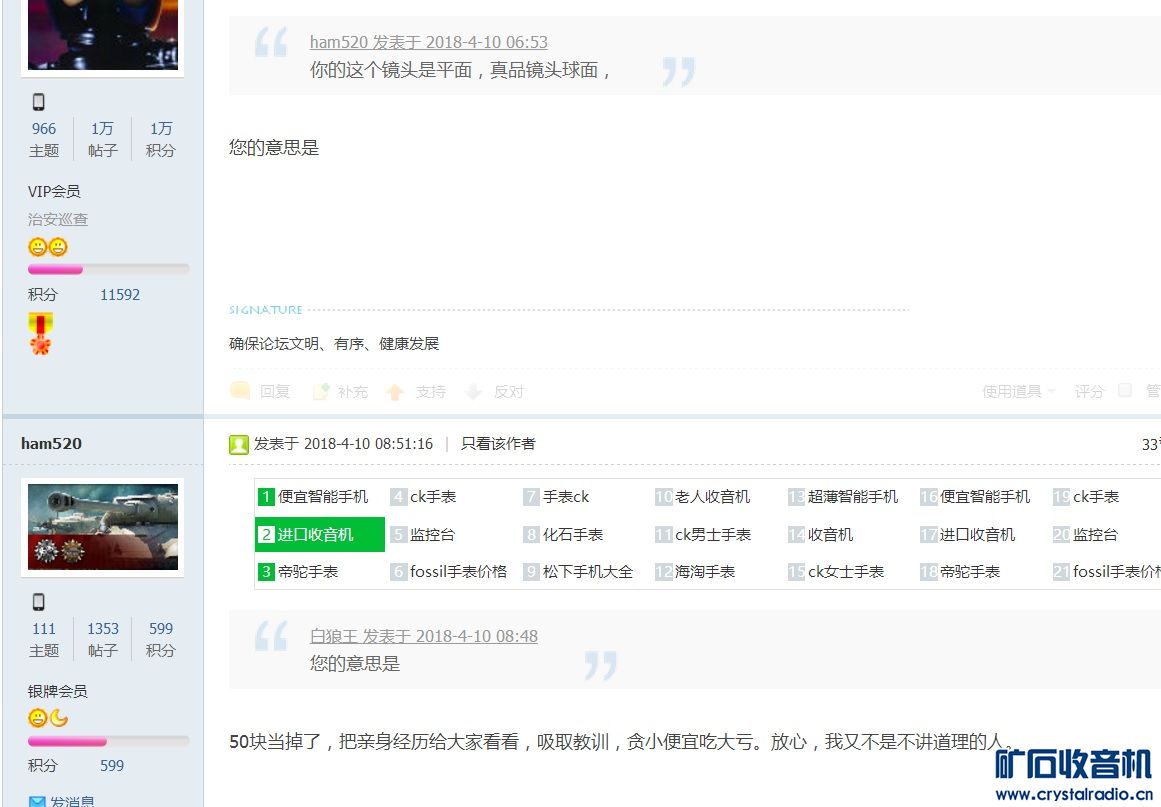1161x807 pixels.
Task: Click the VIP会员 group label
Action: point(54,191)
